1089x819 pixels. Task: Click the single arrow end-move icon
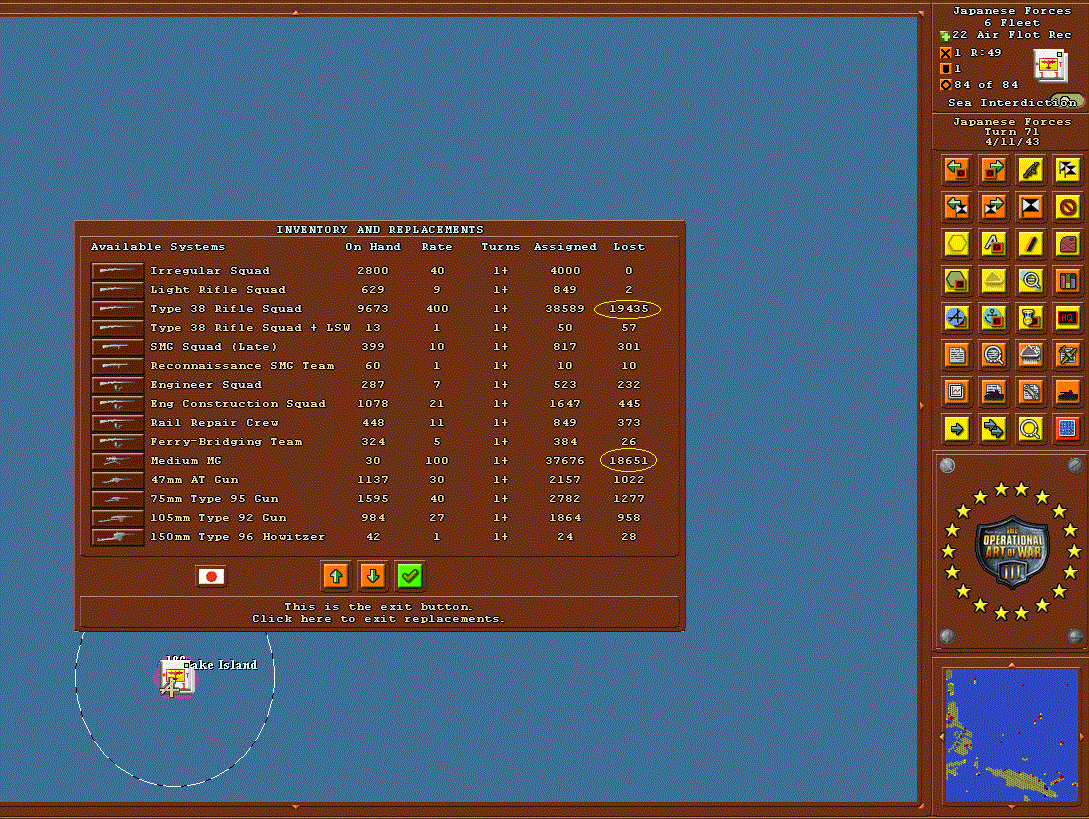(x=957, y=429)
